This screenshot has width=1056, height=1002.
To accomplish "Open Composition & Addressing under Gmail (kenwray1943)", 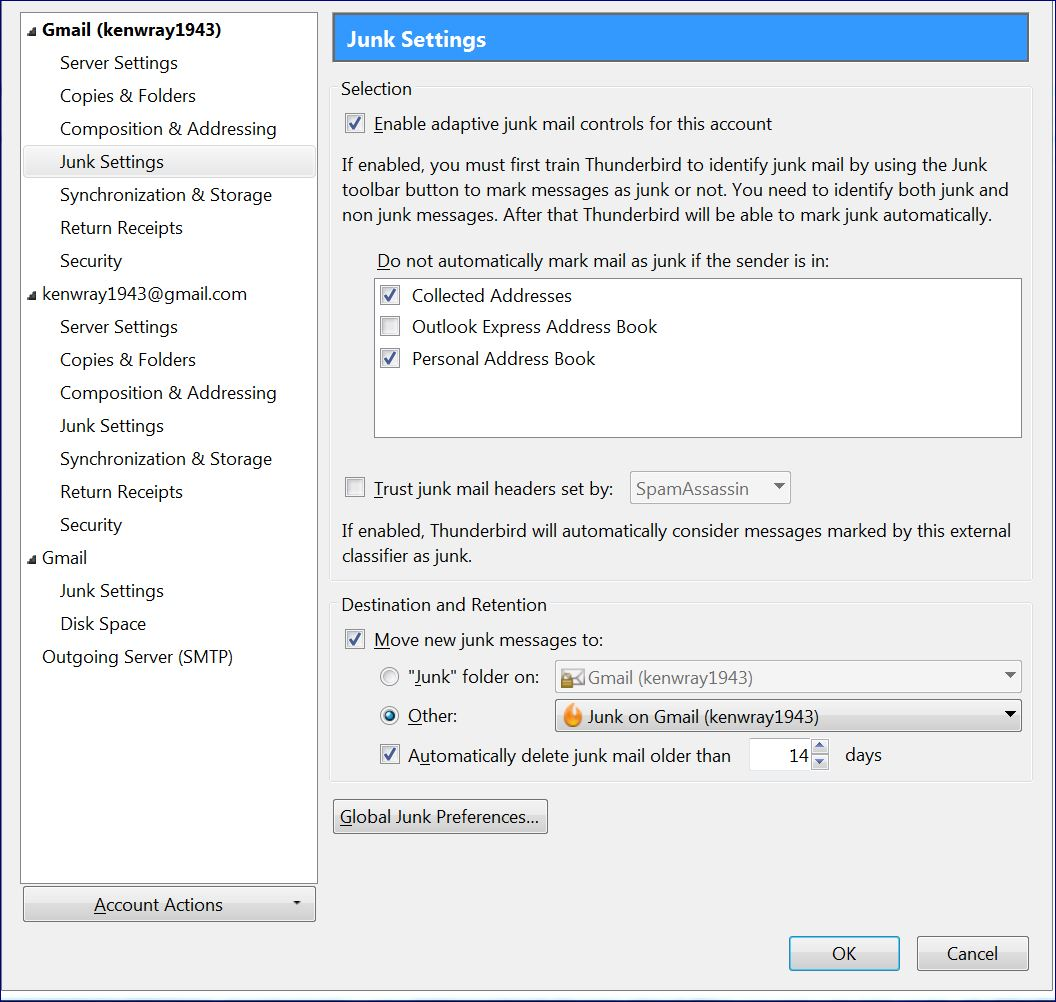I will pos(168,129).
